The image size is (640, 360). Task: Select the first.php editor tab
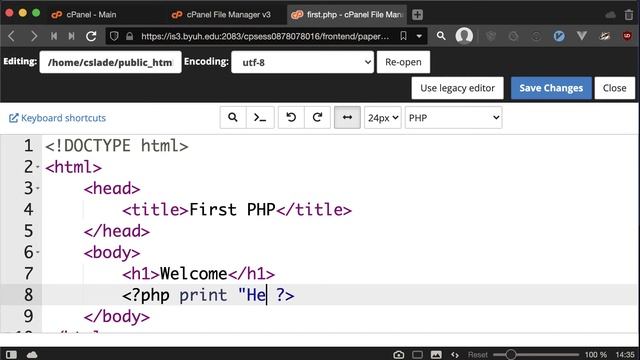tap(347, 15)
